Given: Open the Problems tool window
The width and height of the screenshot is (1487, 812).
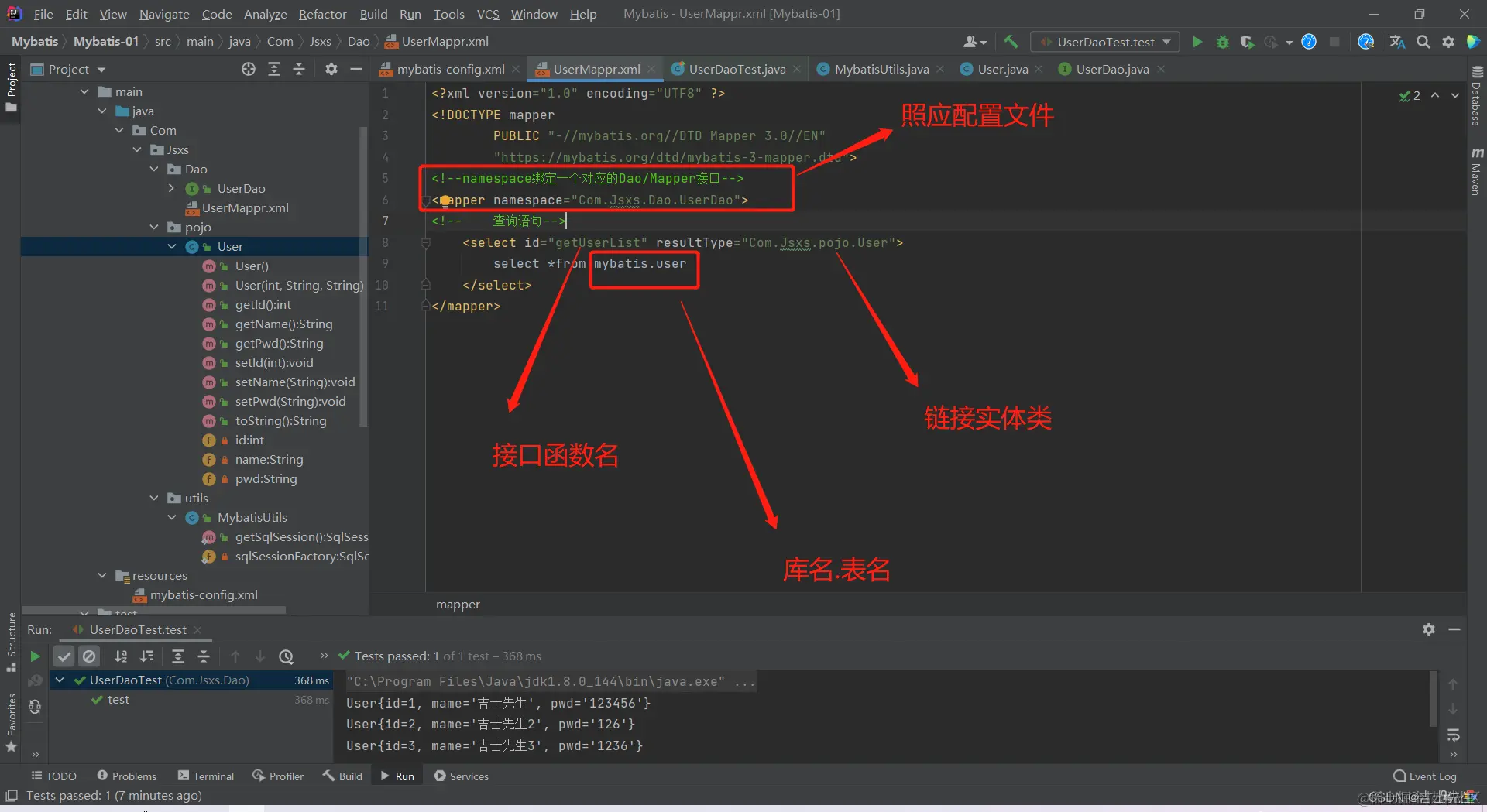Looking at the screenshot, I should (x=126, y=776).
